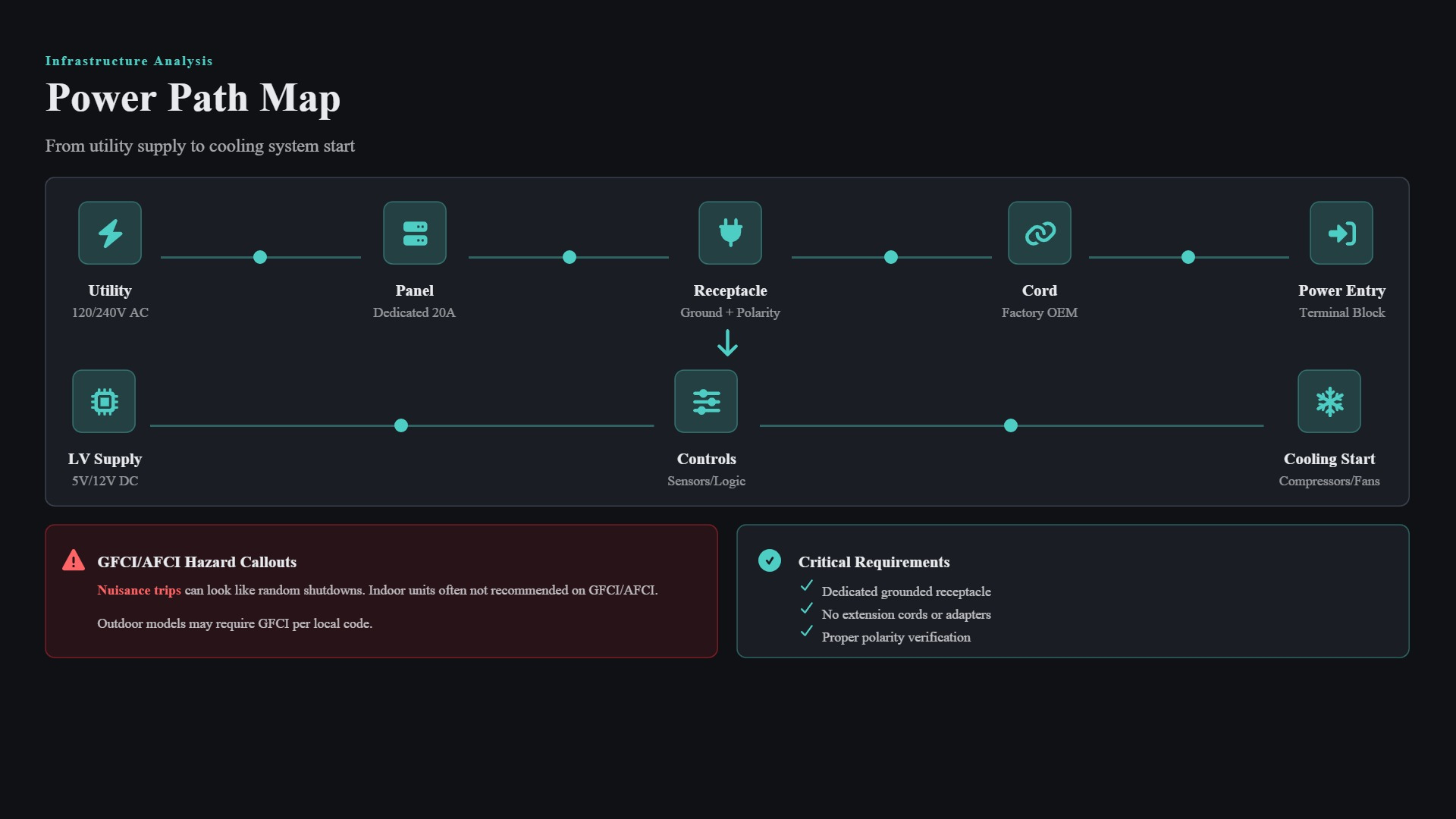Click checkmark beside Dedicated grounded receptacle

[807, 585]
